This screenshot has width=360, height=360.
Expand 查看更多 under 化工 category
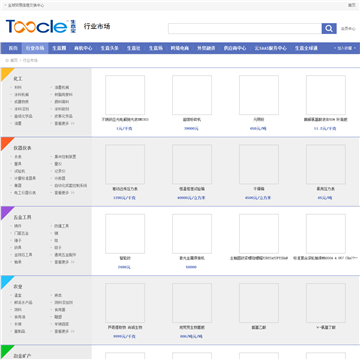click(64, 123)
